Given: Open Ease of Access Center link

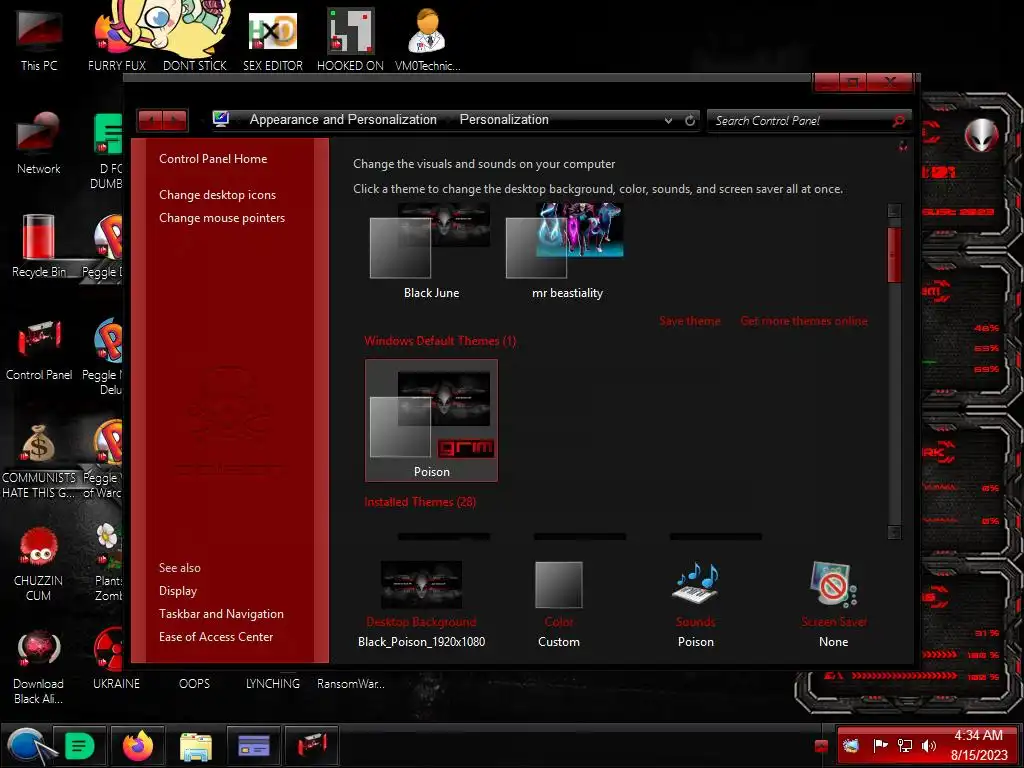Looking at the screenshot, I should (216, 636).
